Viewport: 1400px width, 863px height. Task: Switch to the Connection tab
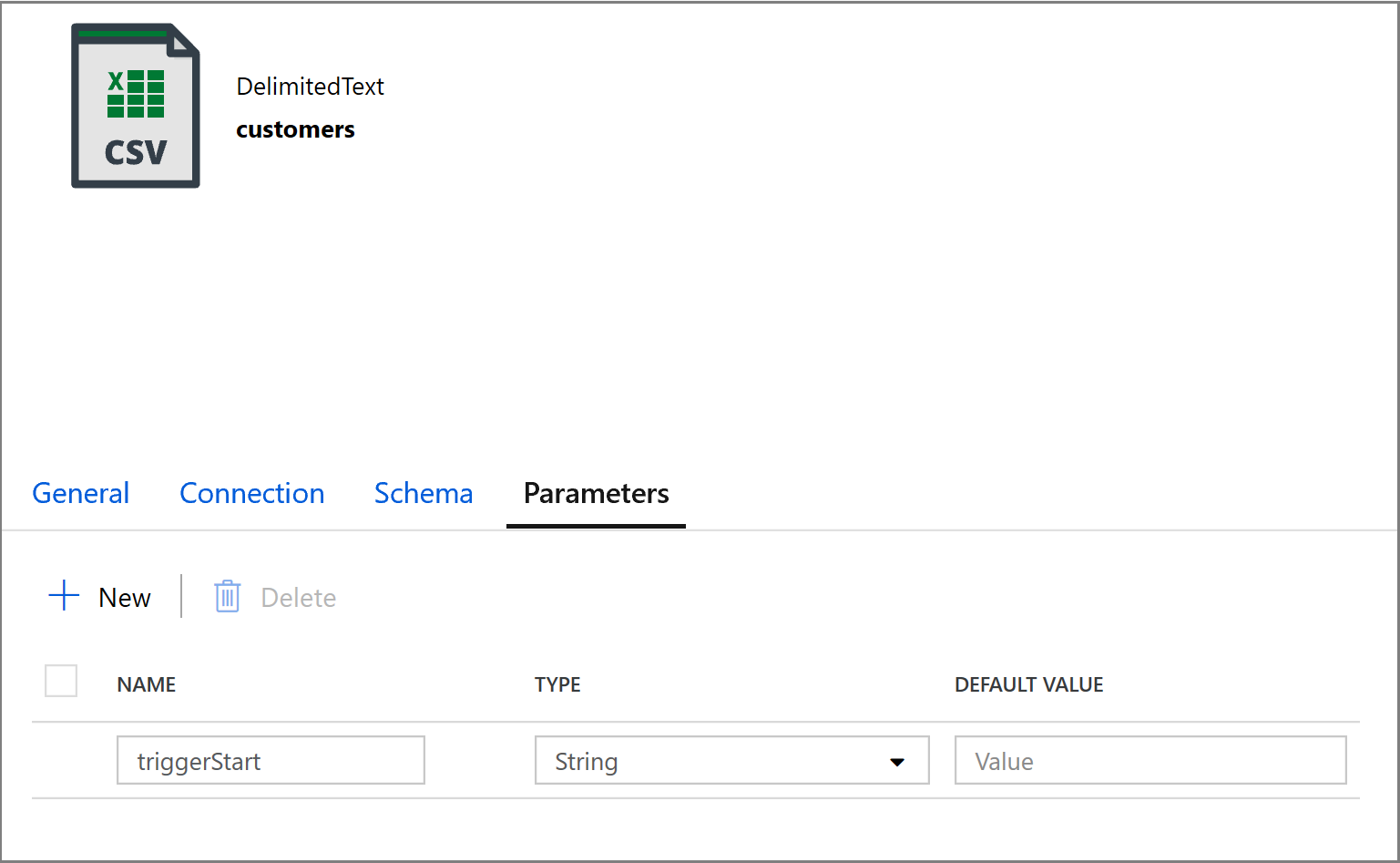tap(252, 493)
